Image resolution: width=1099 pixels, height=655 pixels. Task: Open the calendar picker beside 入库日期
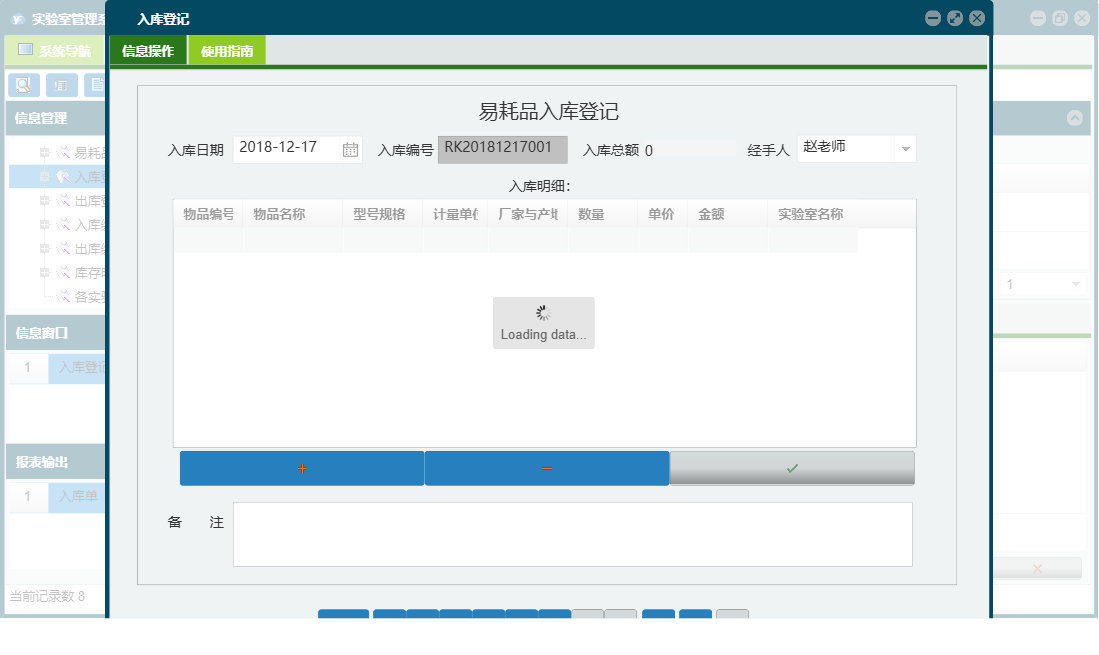(x=352, y=148)
